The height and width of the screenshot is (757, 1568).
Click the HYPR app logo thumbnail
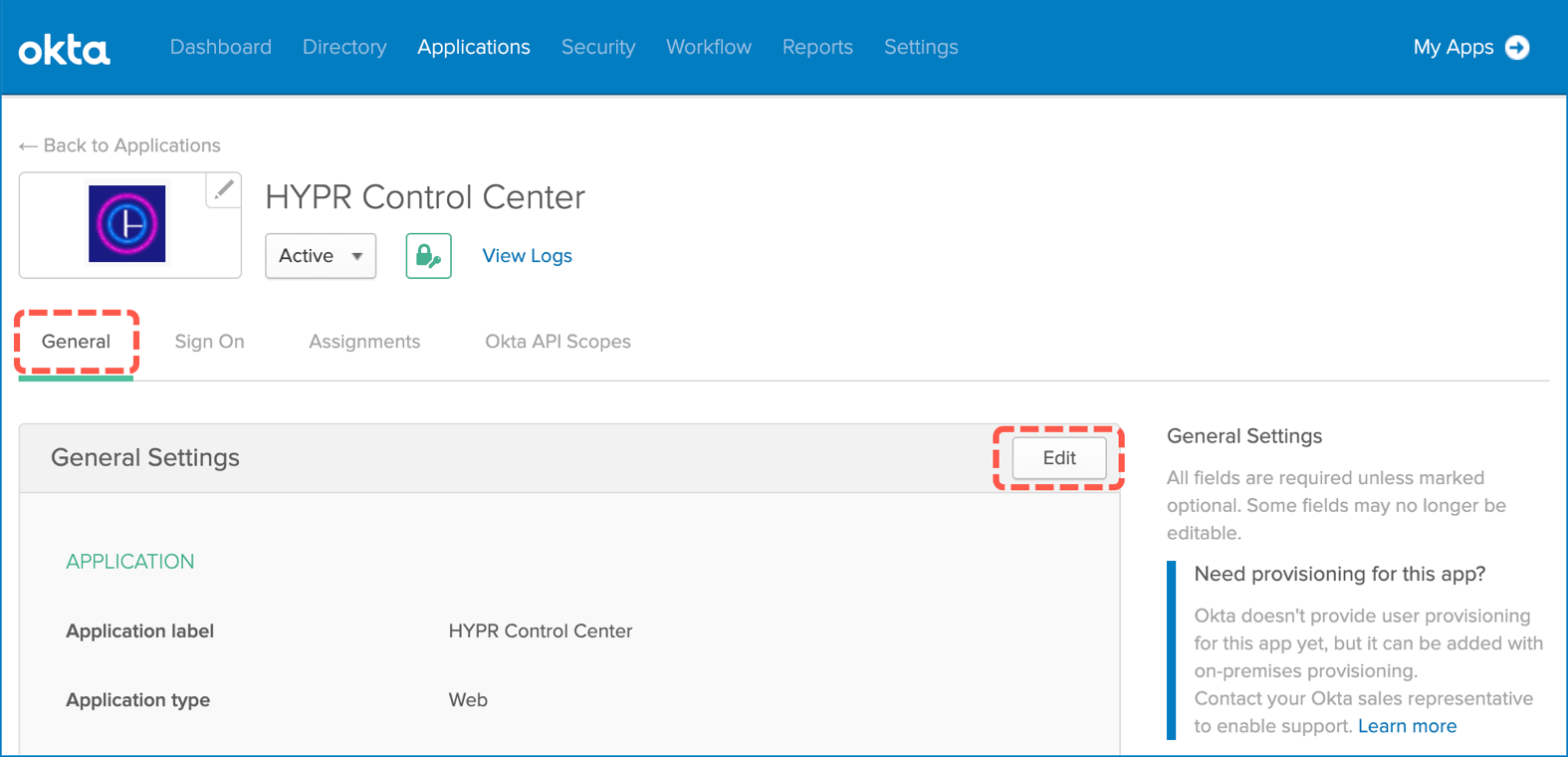tap(126, 224)
